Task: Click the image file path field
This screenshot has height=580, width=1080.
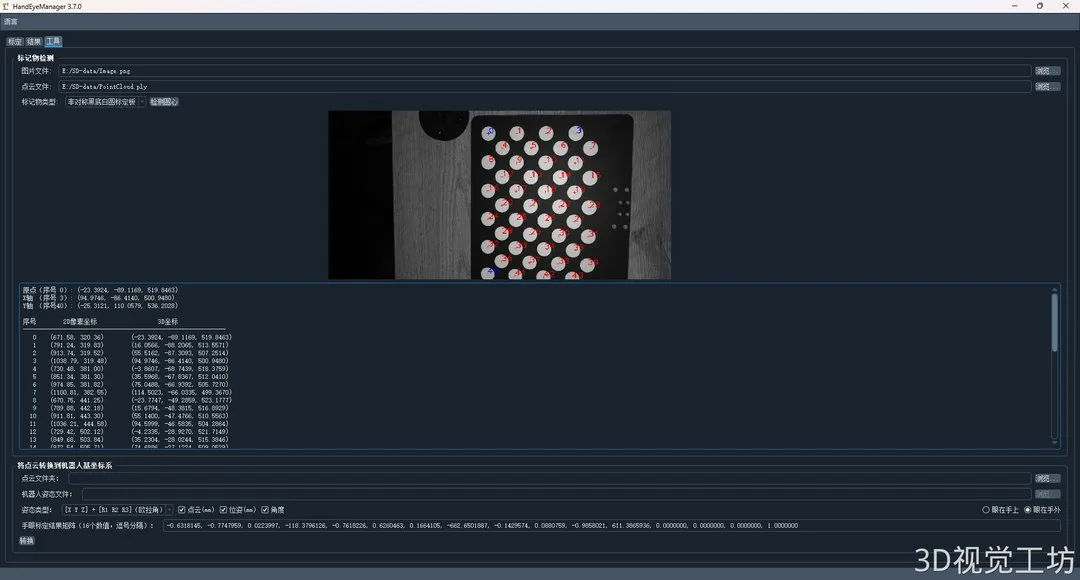Action: pos(544,71)
